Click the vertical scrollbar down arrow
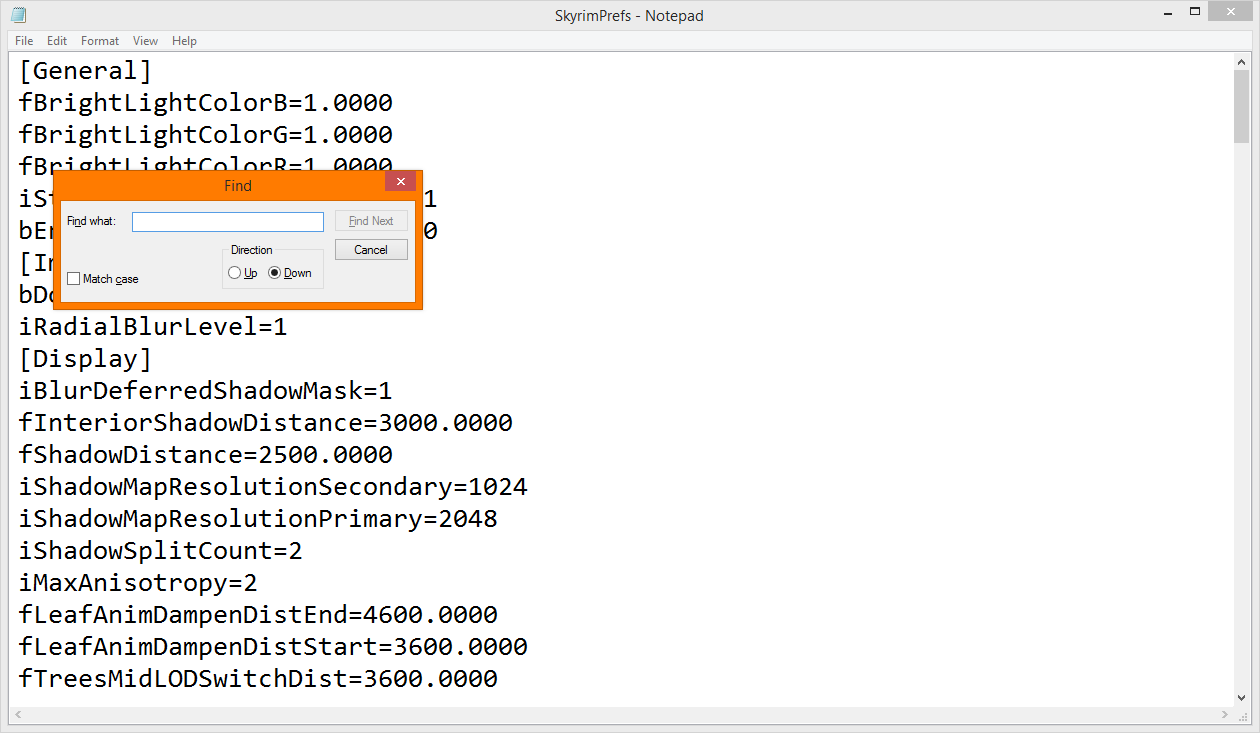The width and height of the screenshot is (1260, 733). (x=1242, y=698)
